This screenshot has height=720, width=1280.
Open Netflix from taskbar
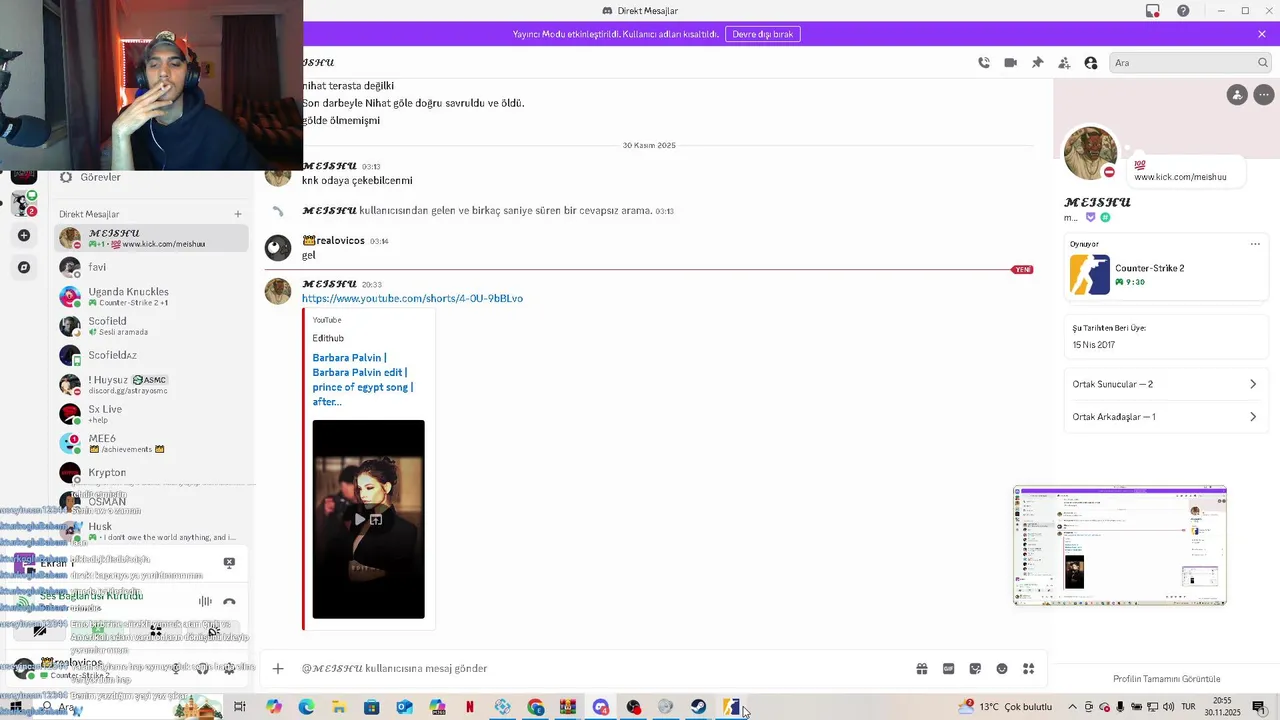click(x=470, y=707)
